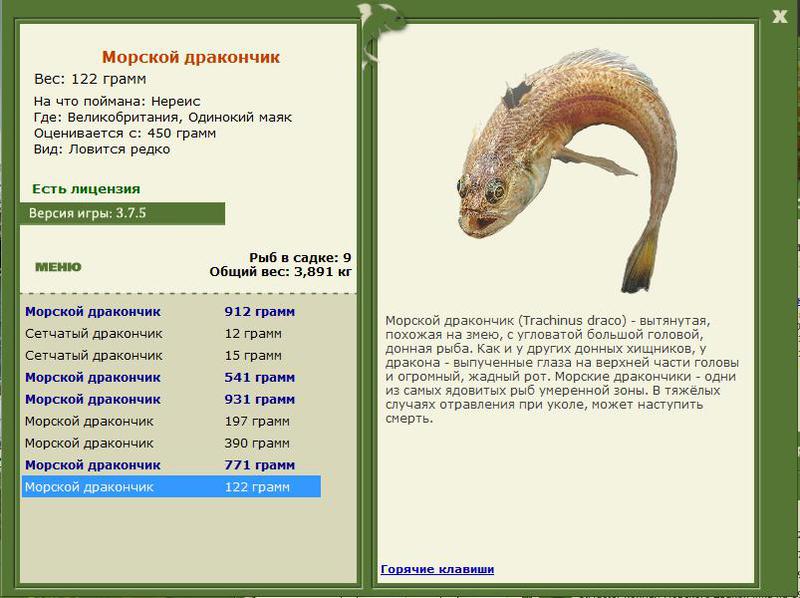Click the Trachinus draco description text

pos(561,369)
